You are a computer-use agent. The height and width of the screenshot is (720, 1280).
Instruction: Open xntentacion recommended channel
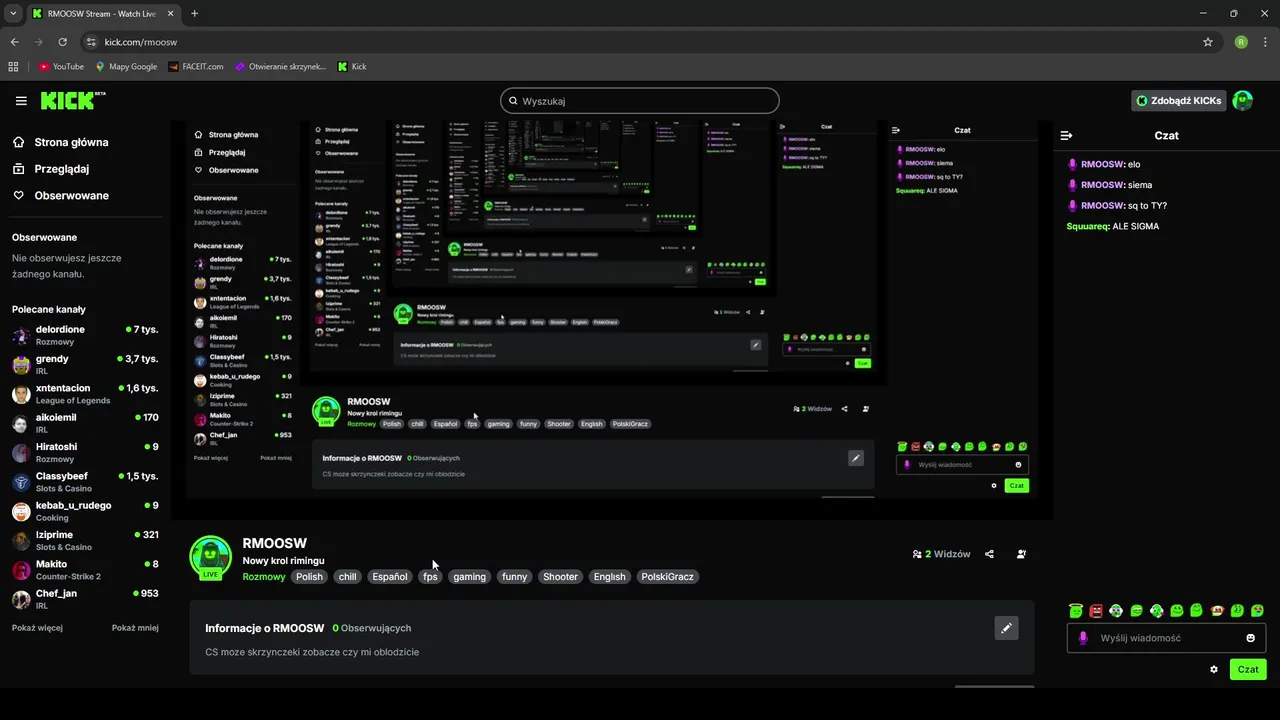85,393
